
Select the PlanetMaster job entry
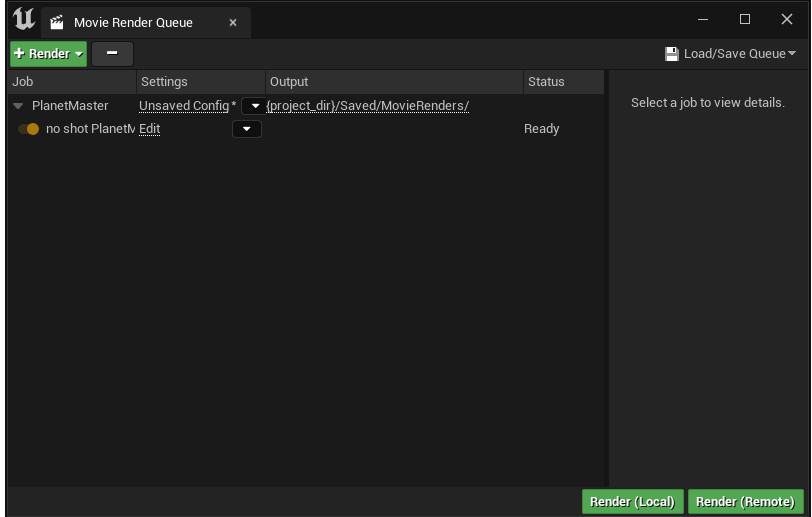[x=70, y=106]
